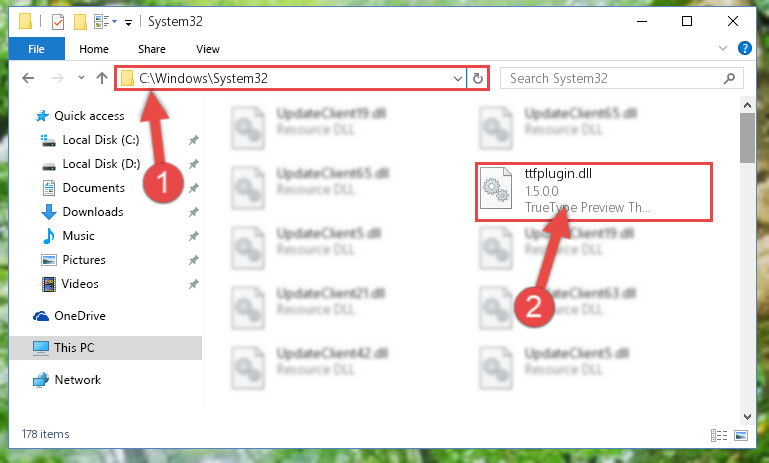This screenshot has width=769, height=463.
Task: Switch to details view layout
Action: [x=719, y=435]
